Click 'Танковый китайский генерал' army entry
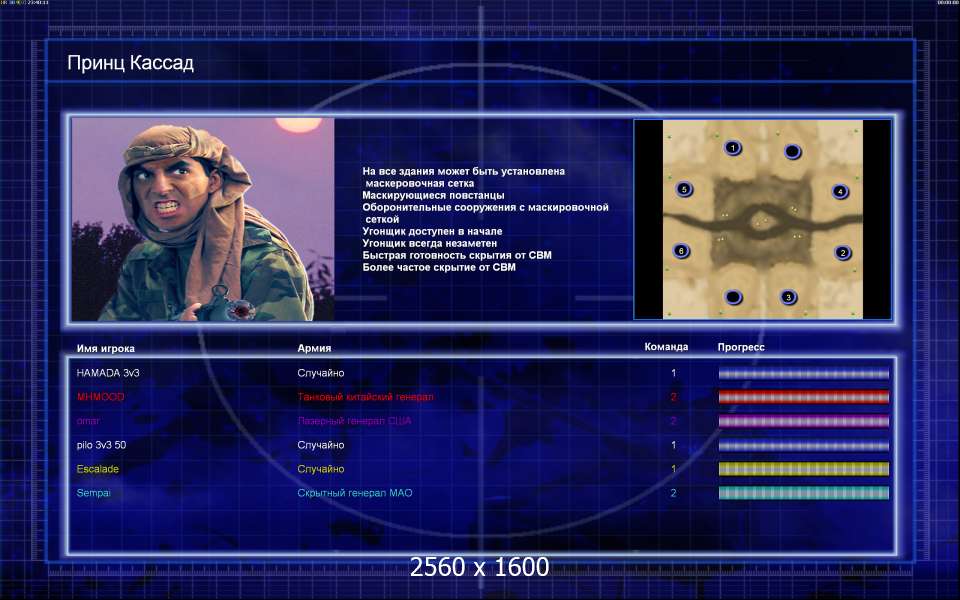Screen dimensions: 960x600 [x=366, y=397]
